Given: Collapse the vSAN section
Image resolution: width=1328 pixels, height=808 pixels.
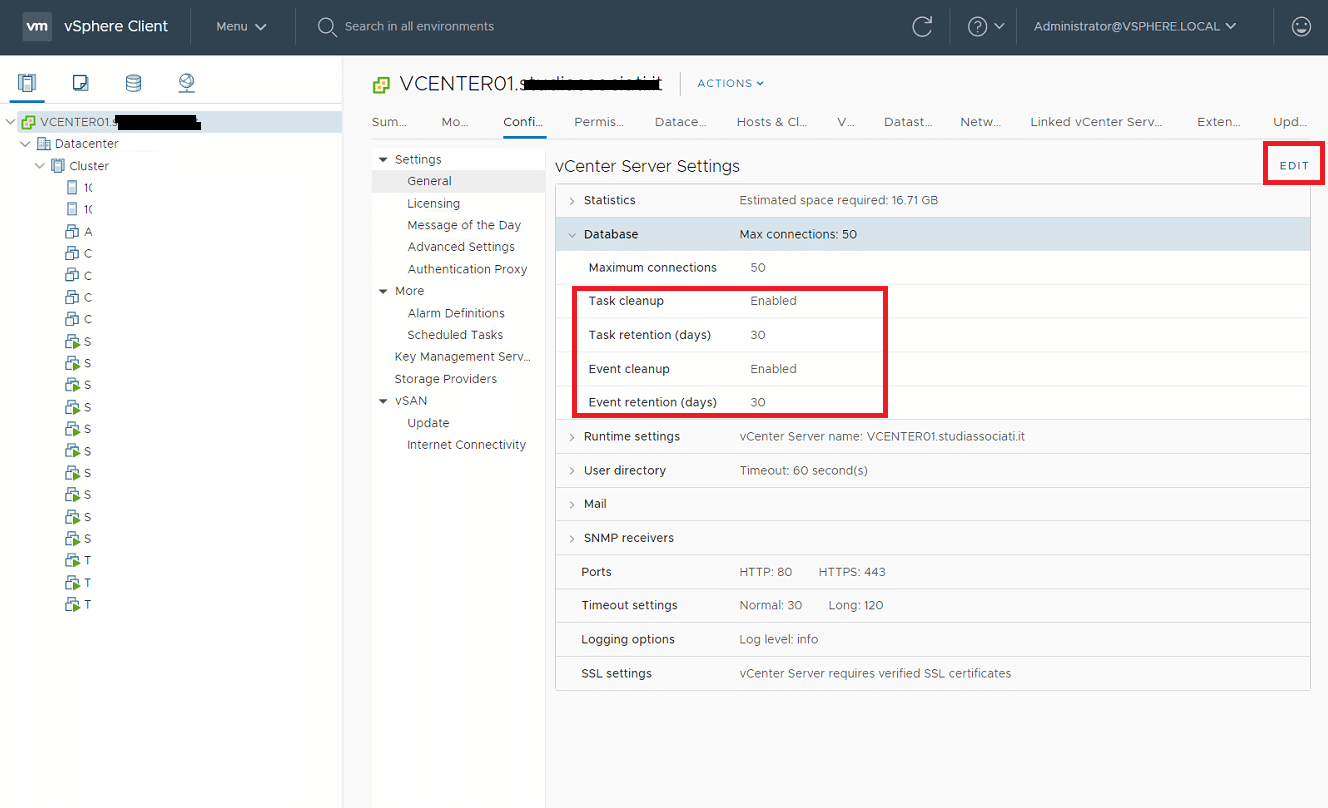Looking at the screenshot, I should point(383,402).
